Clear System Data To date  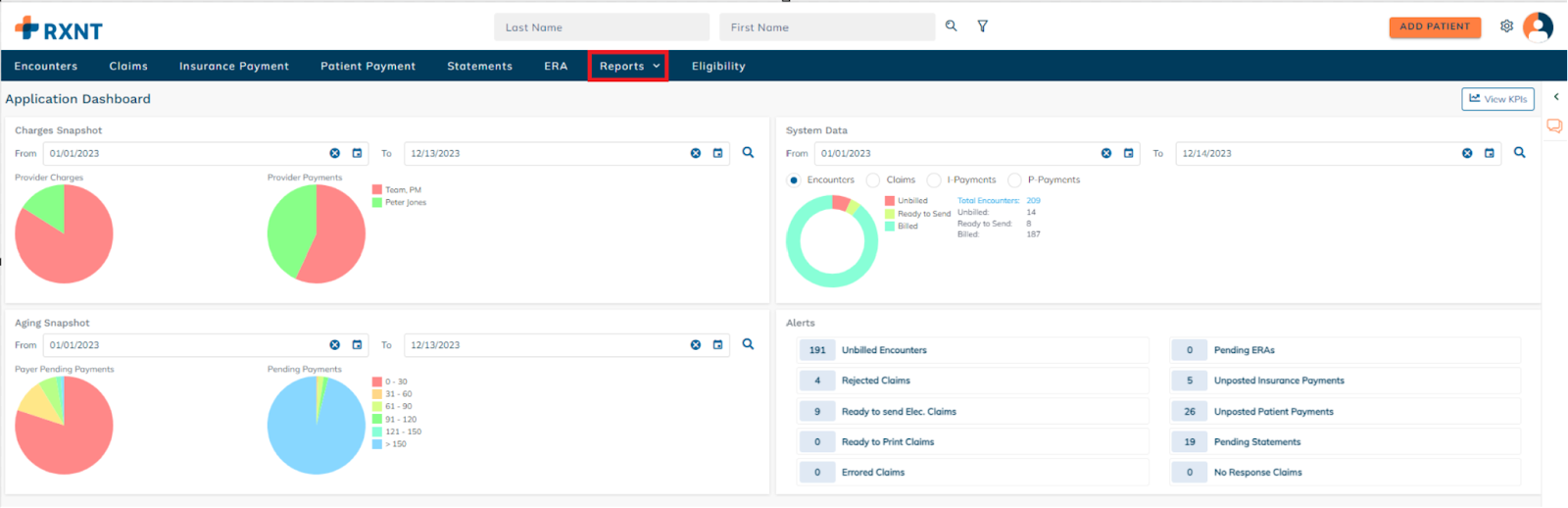click(1467, 153)
